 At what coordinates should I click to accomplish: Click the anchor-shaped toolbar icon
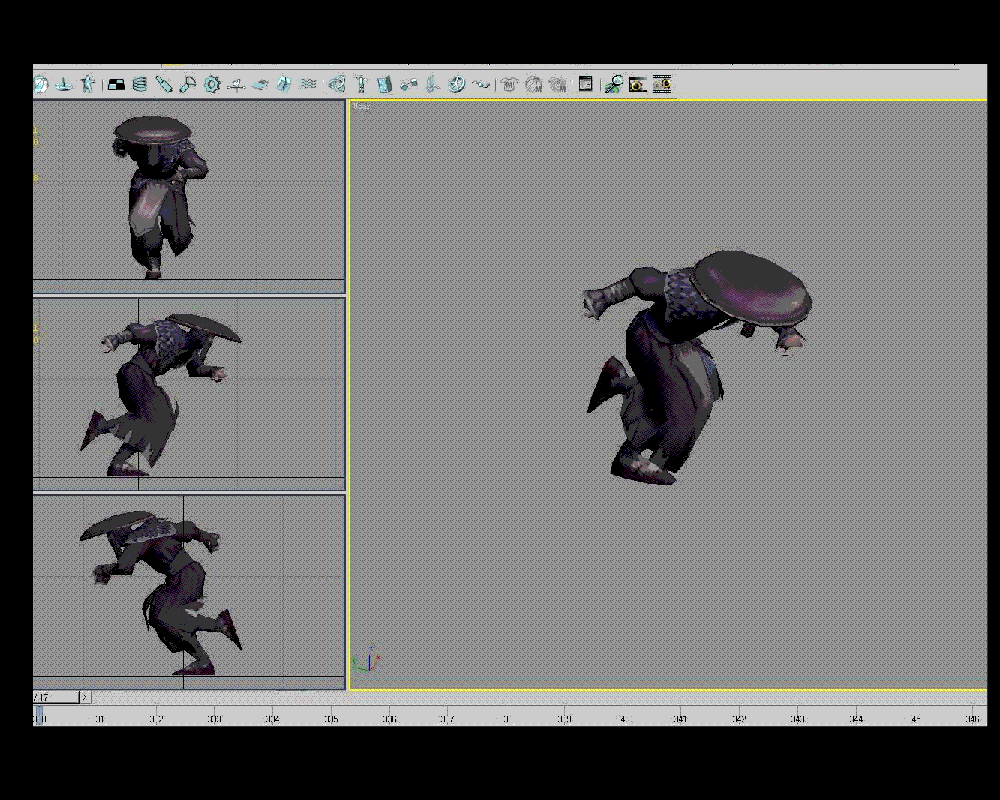tap(432, 84)
